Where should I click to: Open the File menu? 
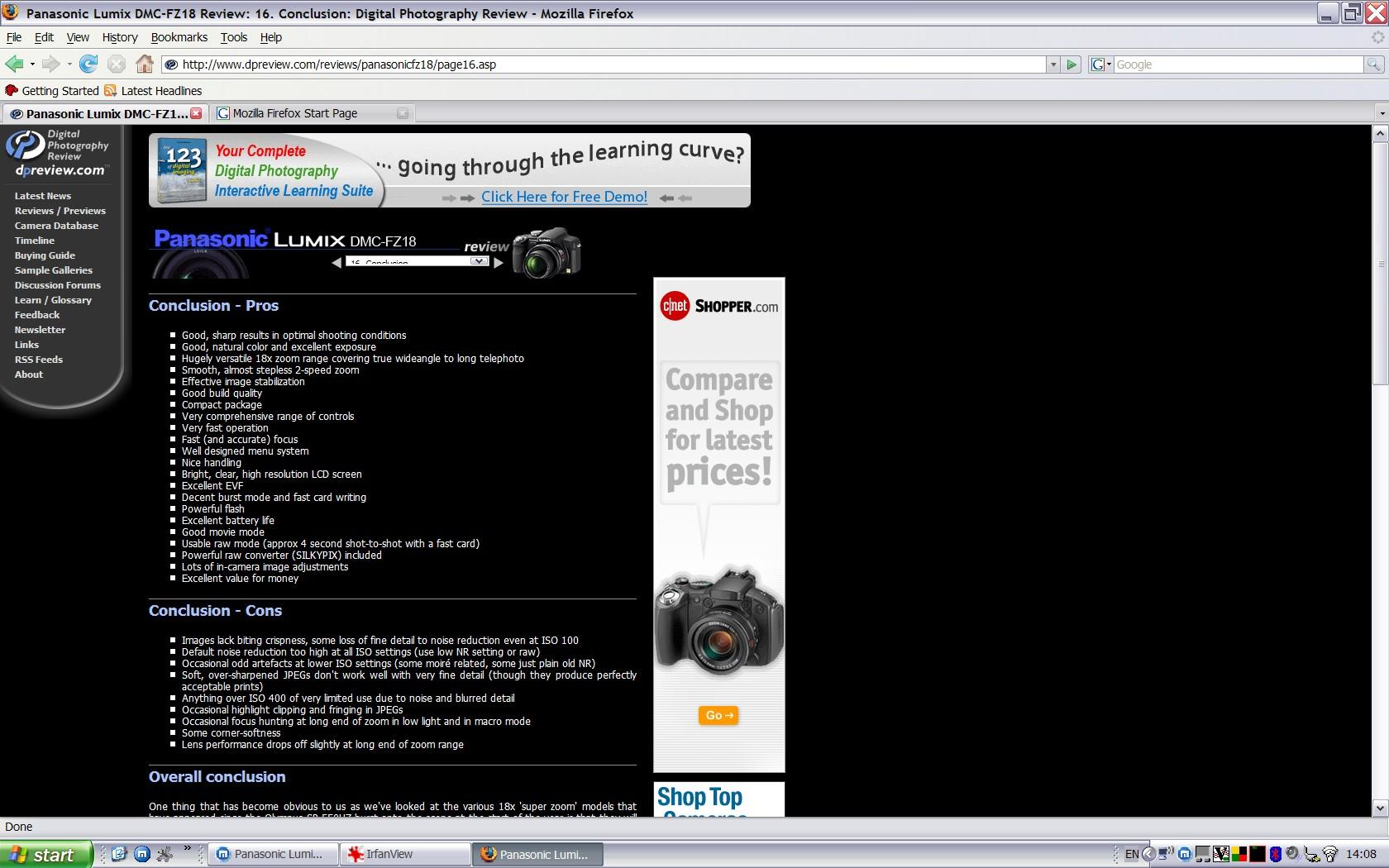[x=14, y=37]
